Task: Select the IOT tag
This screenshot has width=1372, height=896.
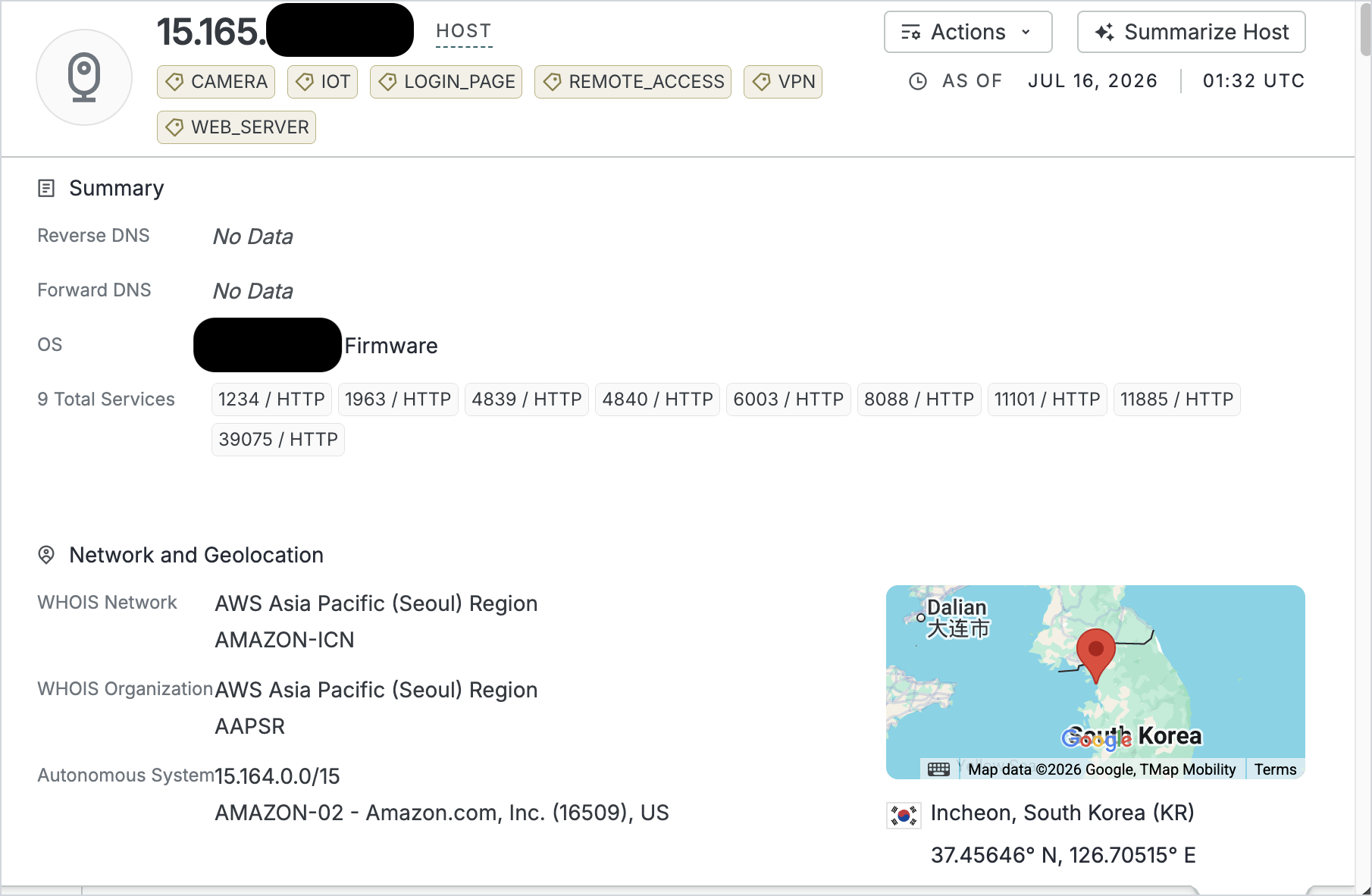Action: point(322,82)
